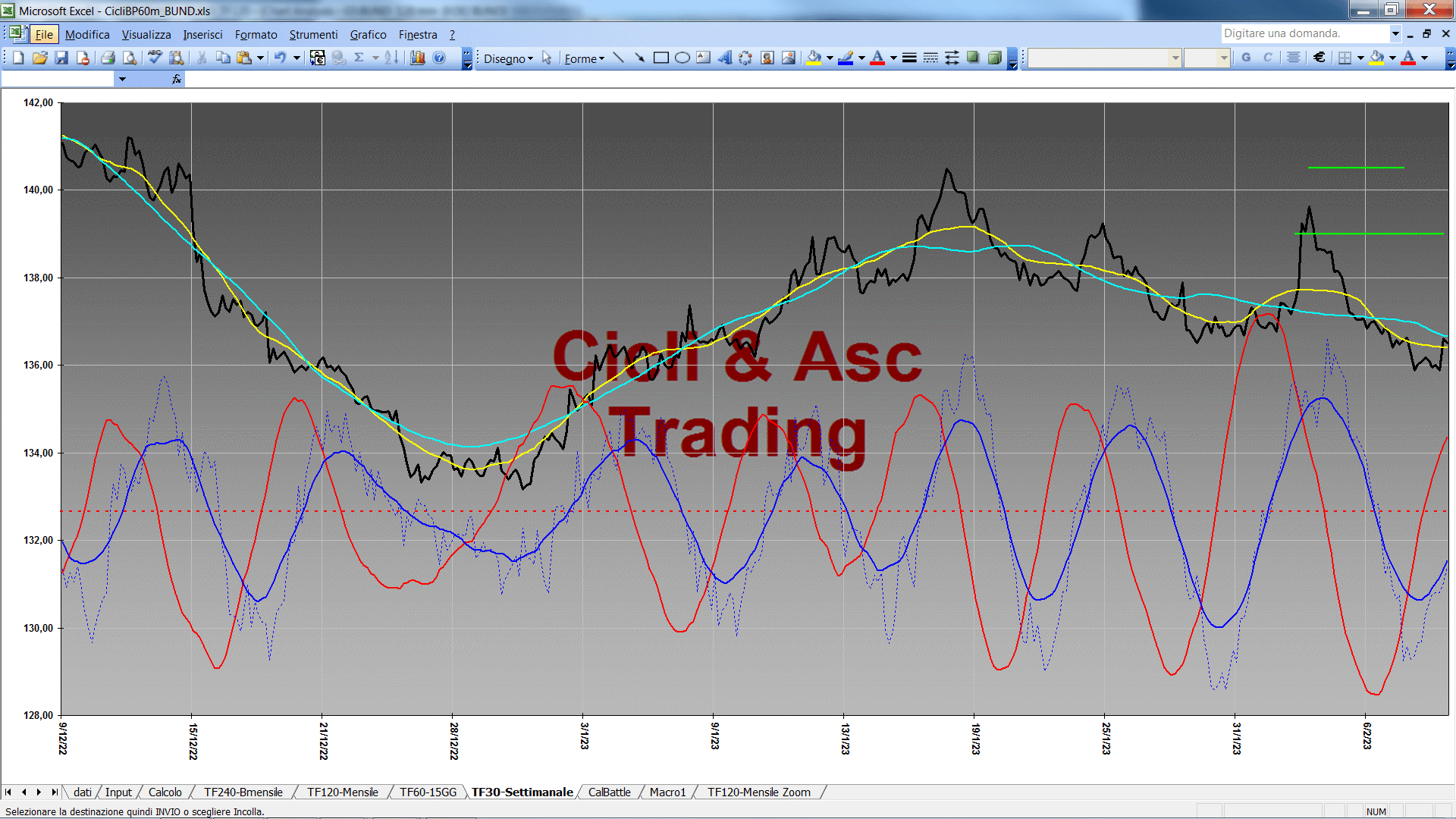Expand the Borders dropdown arrow

point(1360,58)
